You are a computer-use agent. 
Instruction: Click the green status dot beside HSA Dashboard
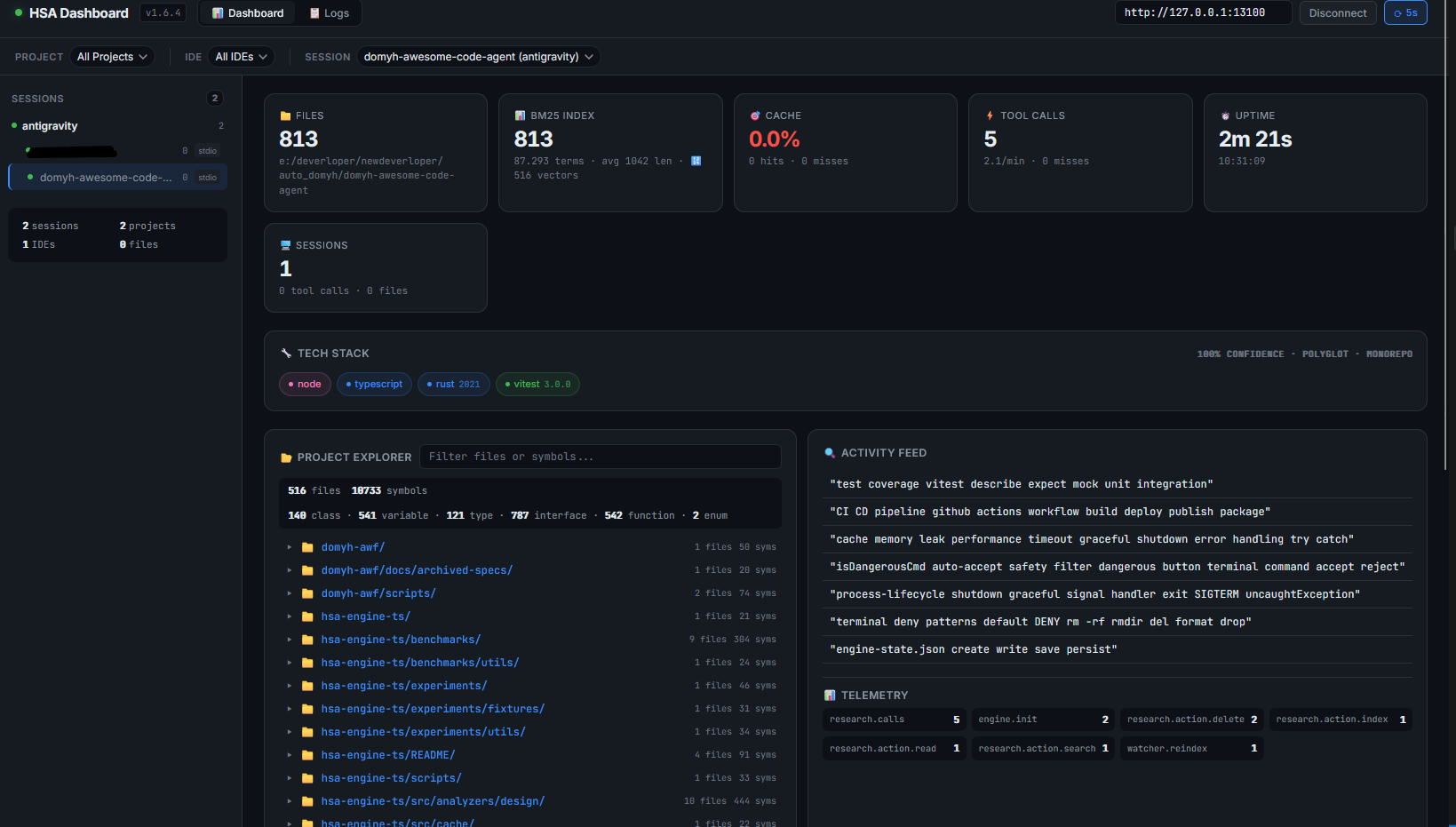(19, 12)
